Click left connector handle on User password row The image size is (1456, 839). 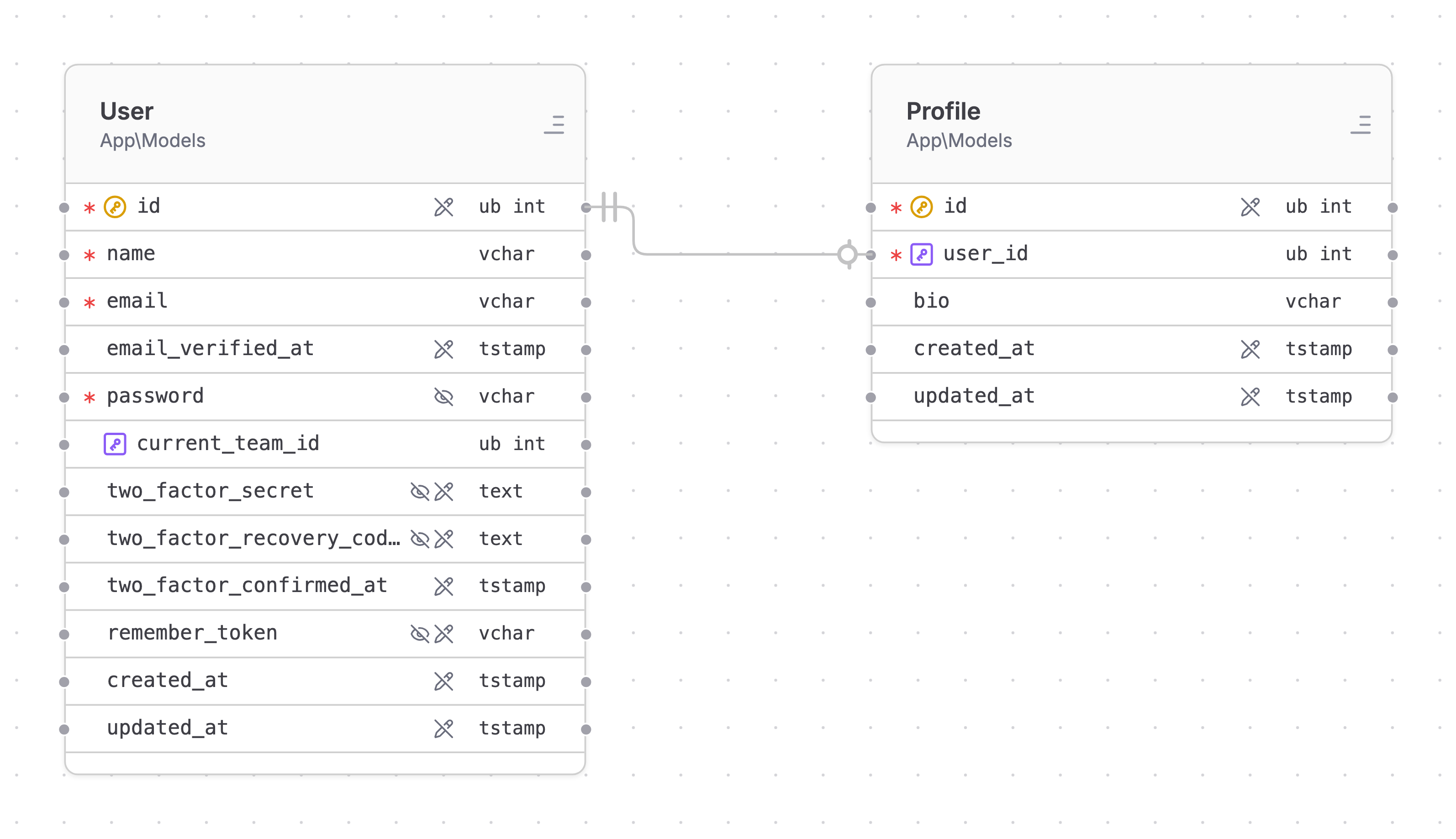(64, 398)
